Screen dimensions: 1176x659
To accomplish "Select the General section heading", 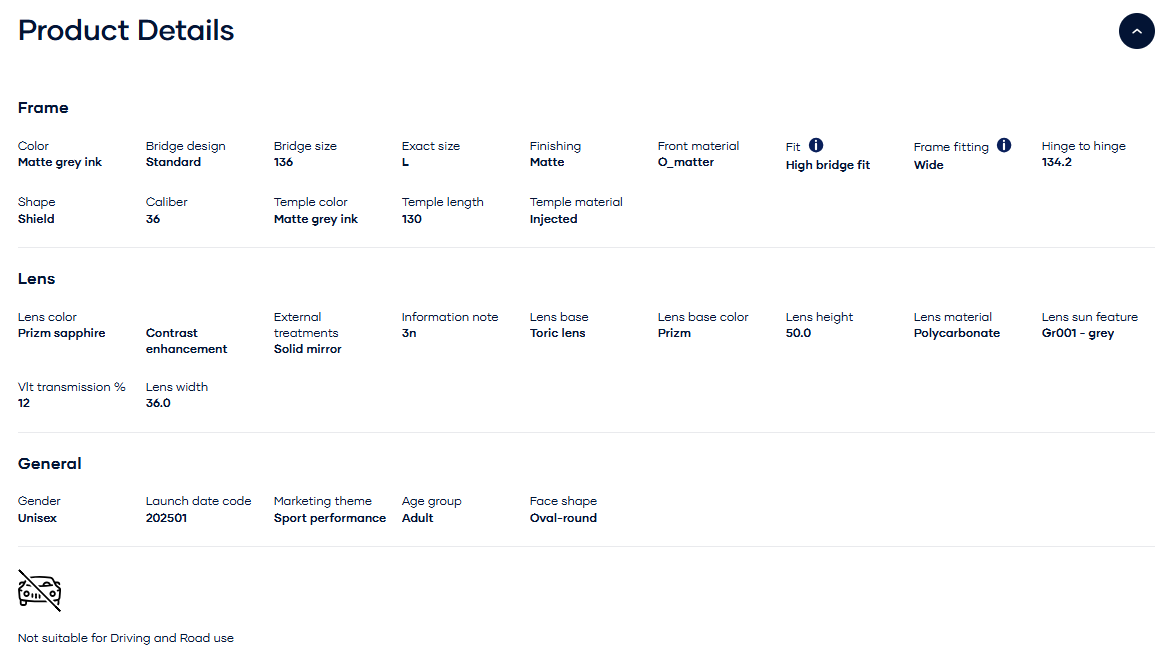I will tap(50, 464).
